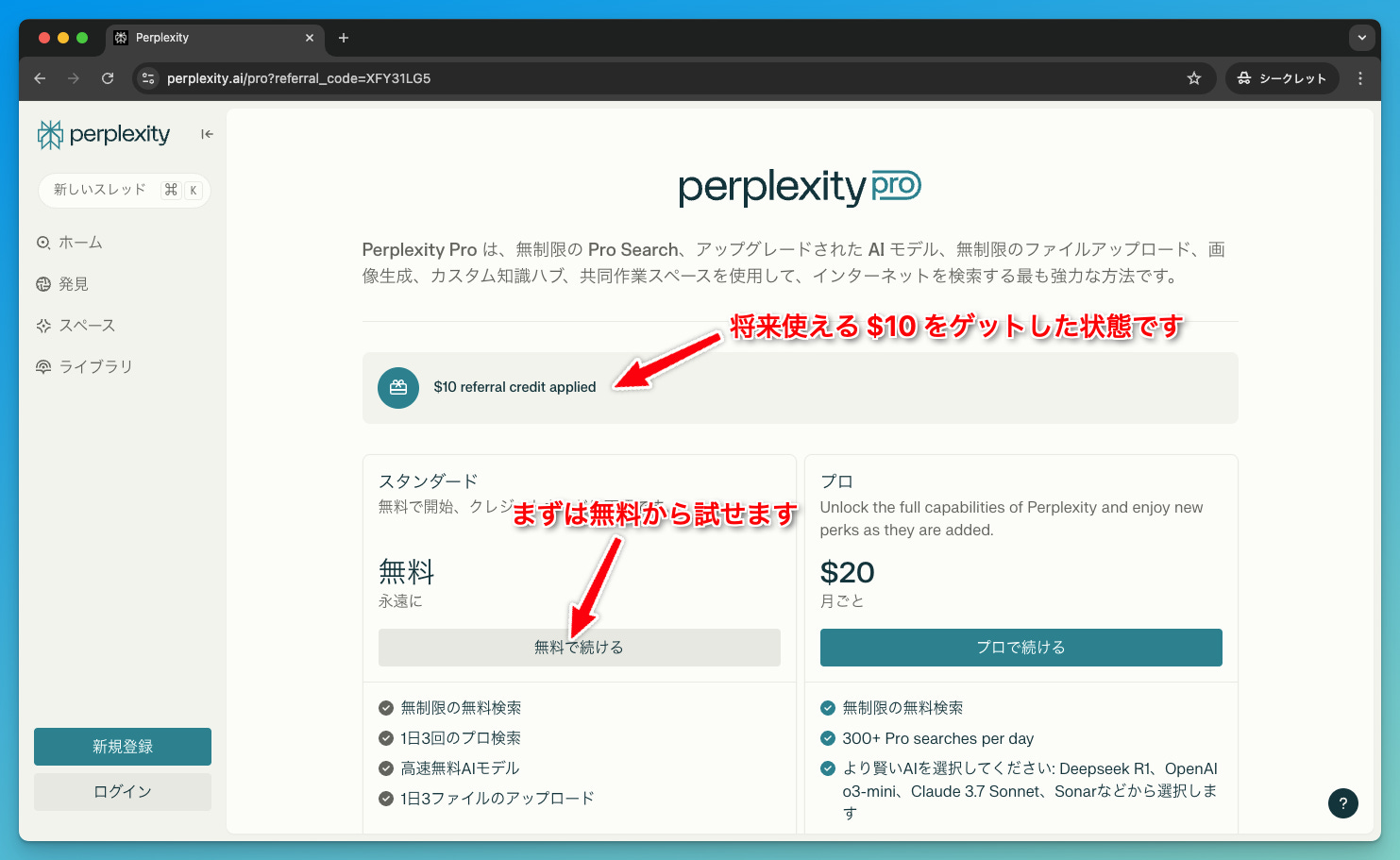Click the ⌘ shortcut key badge
Screen dimensions: 1400x860
click(171, 190)
